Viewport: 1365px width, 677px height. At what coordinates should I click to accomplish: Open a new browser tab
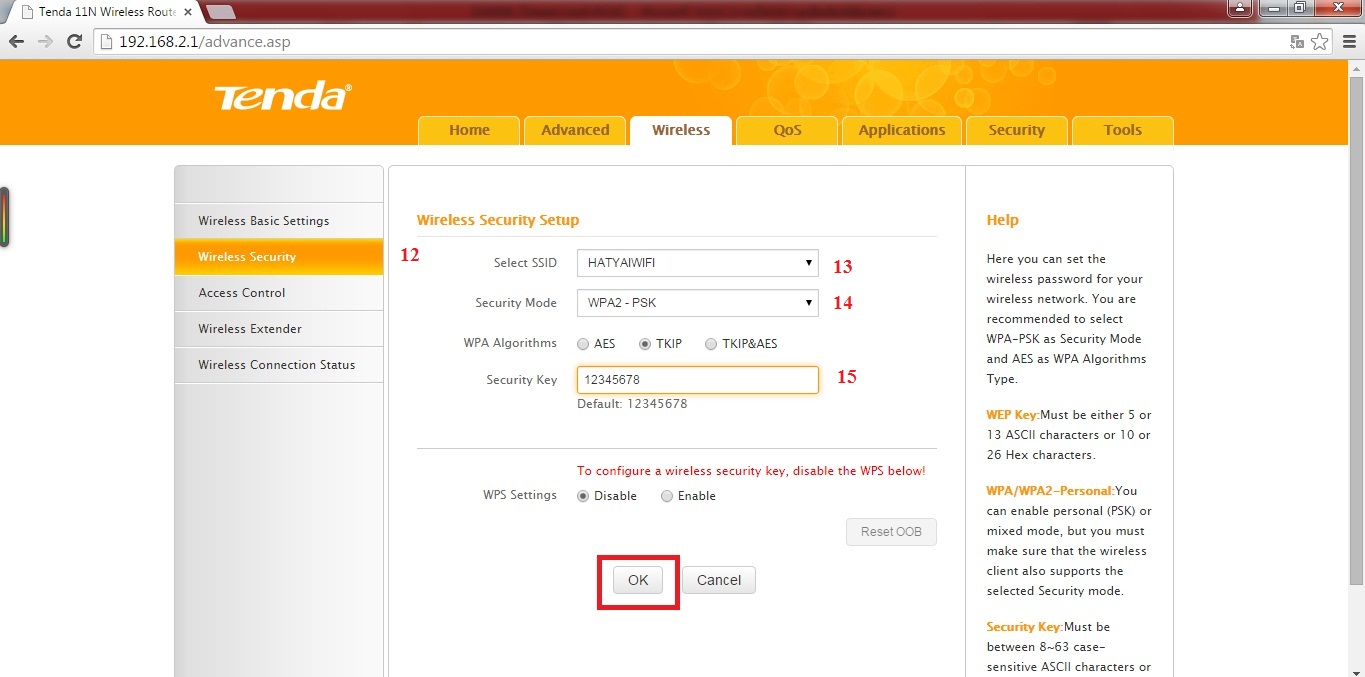[x=221, y=12]
